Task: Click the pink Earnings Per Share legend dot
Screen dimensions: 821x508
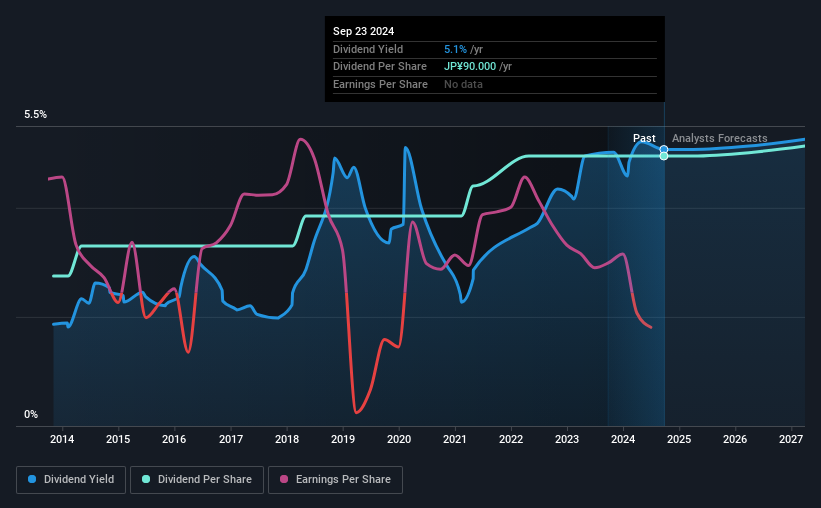Action: pos(284,479)
